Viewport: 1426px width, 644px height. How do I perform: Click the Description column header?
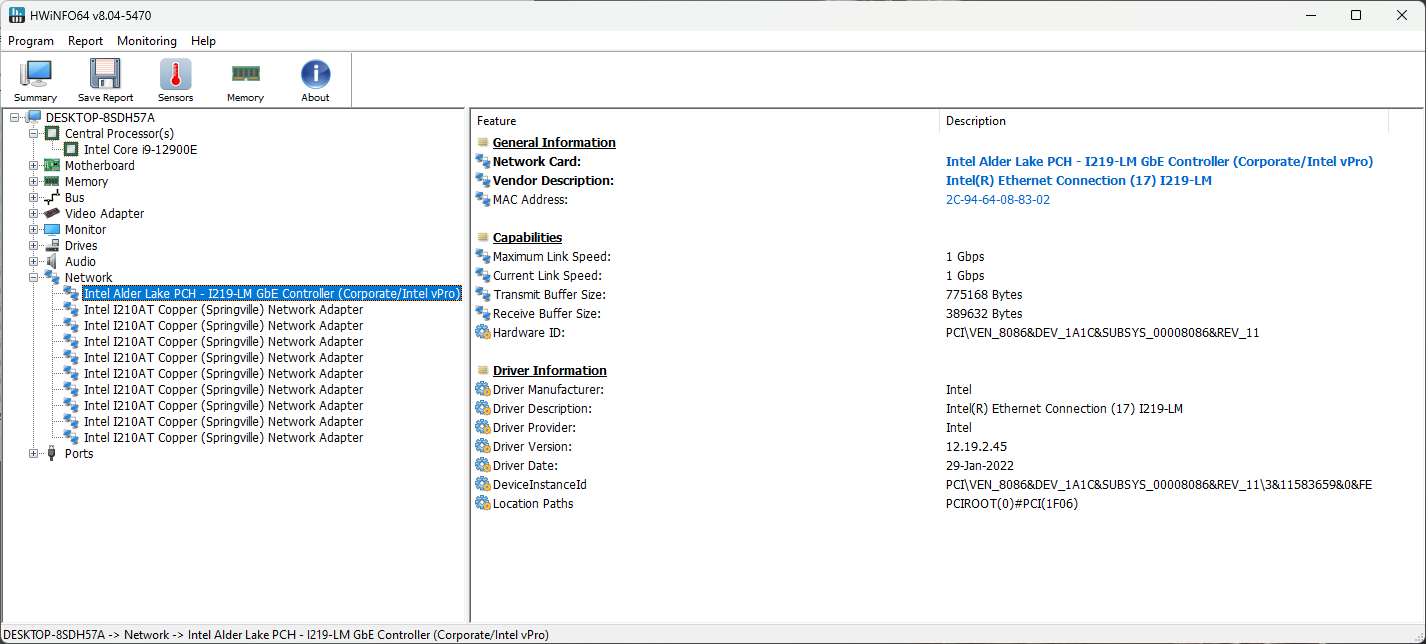tap(1164, 121)
